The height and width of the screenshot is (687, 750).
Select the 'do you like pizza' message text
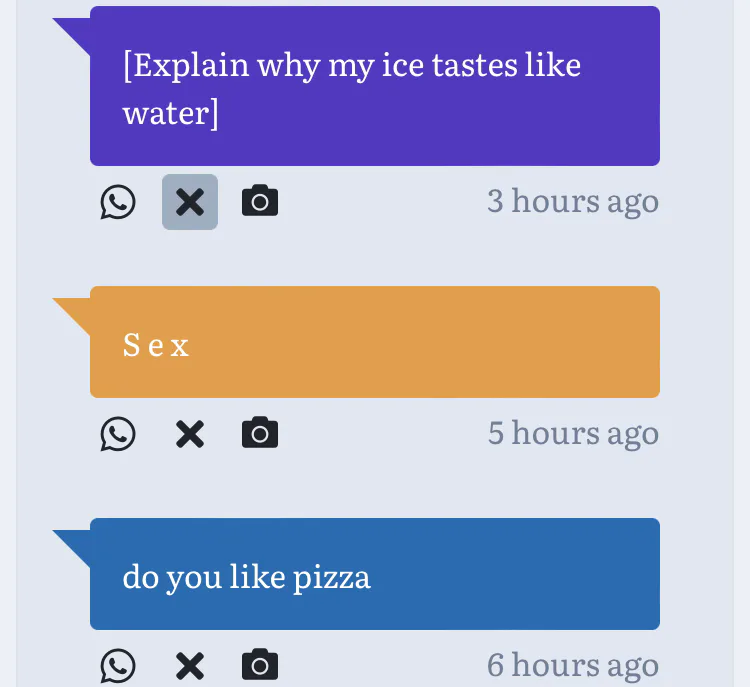coord(246,577)
